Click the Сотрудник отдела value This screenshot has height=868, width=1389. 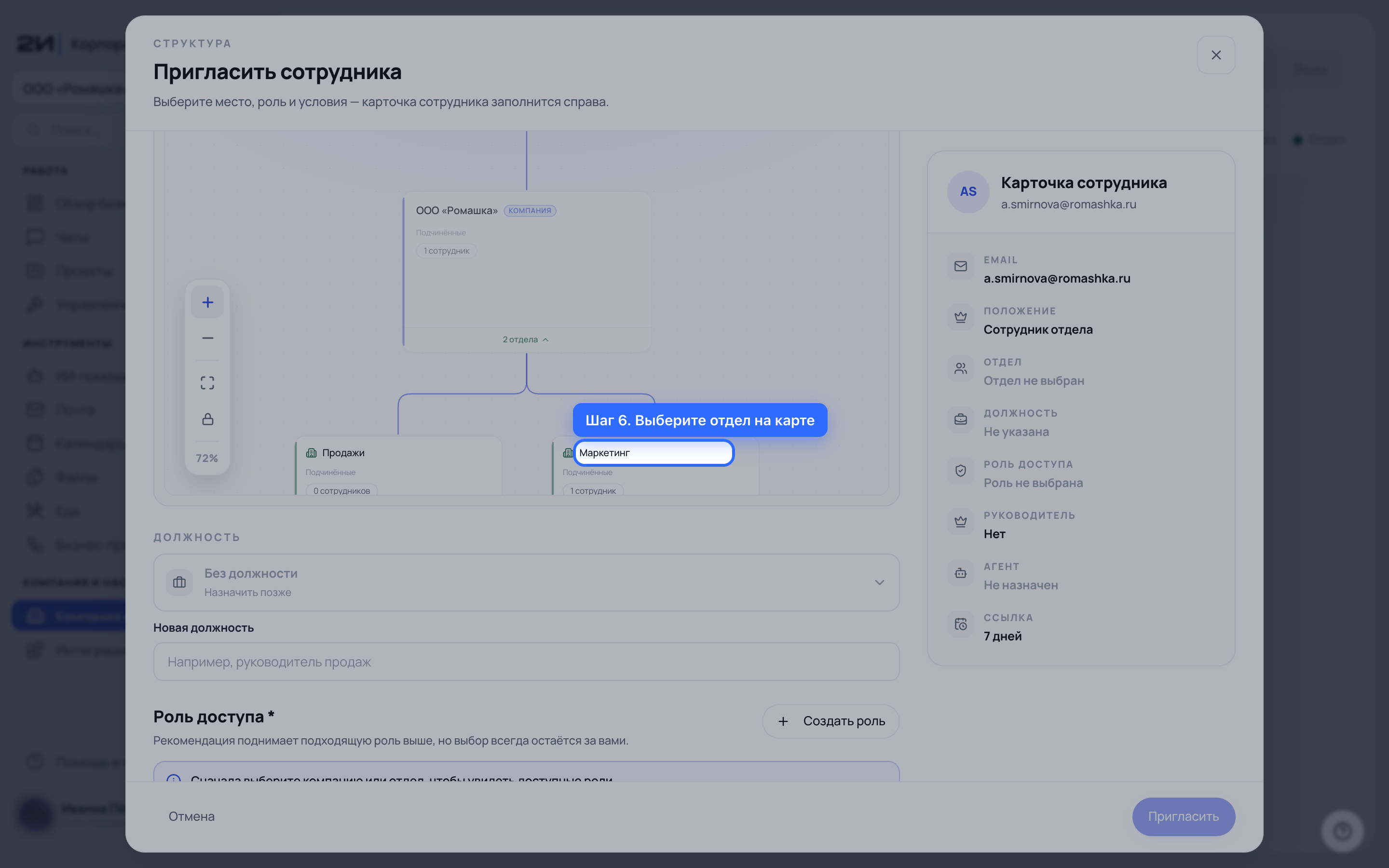point(1038,329)
